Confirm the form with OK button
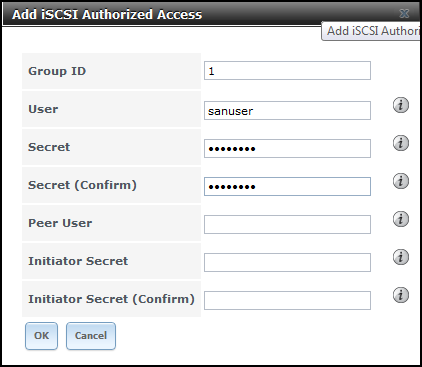 click(x=41, y=336)
